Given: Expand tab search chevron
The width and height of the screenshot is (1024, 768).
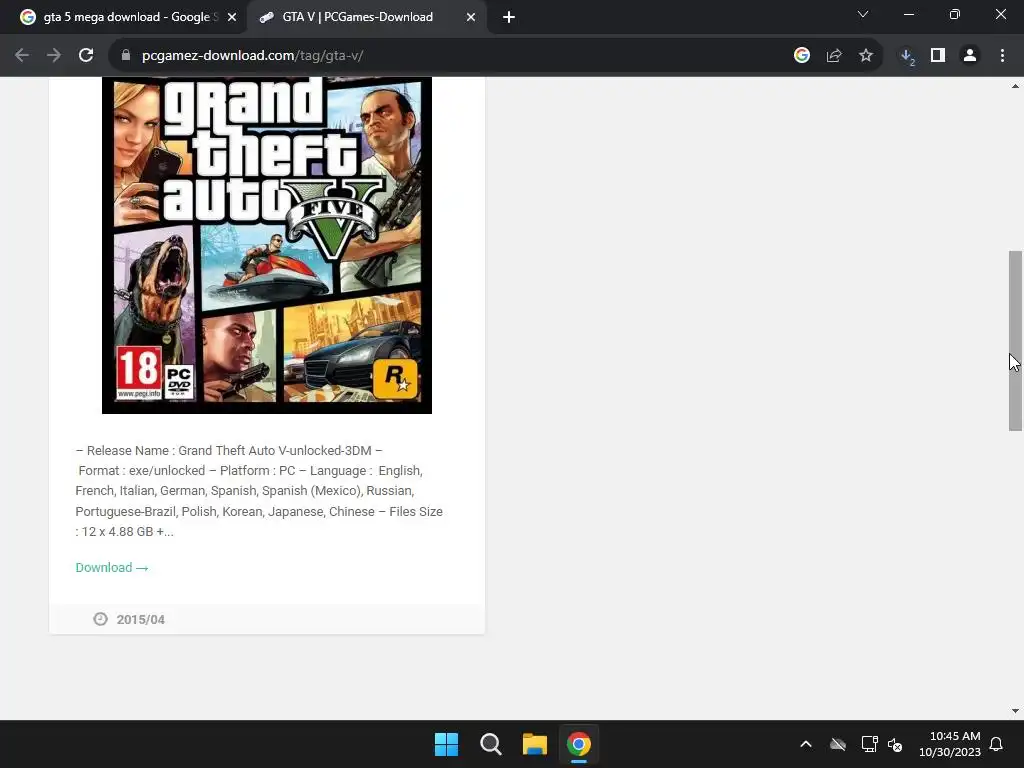Looking at the screenshot, I should (863, 14).
